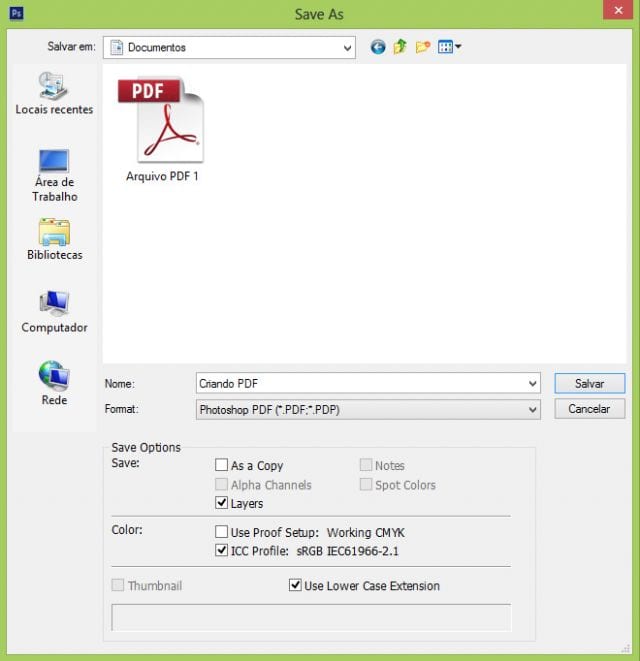Open Bibliotecas in the sidebar
640x661 pixels.
click(x=54, y=239)
